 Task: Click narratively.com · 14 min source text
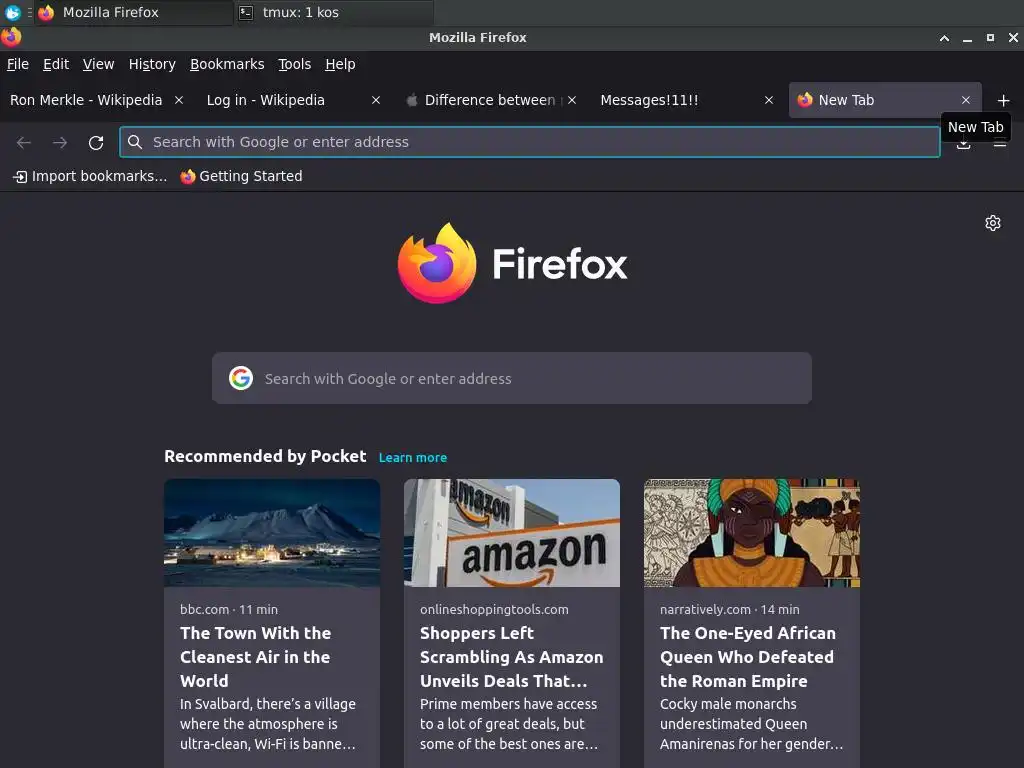click(729, 609)
